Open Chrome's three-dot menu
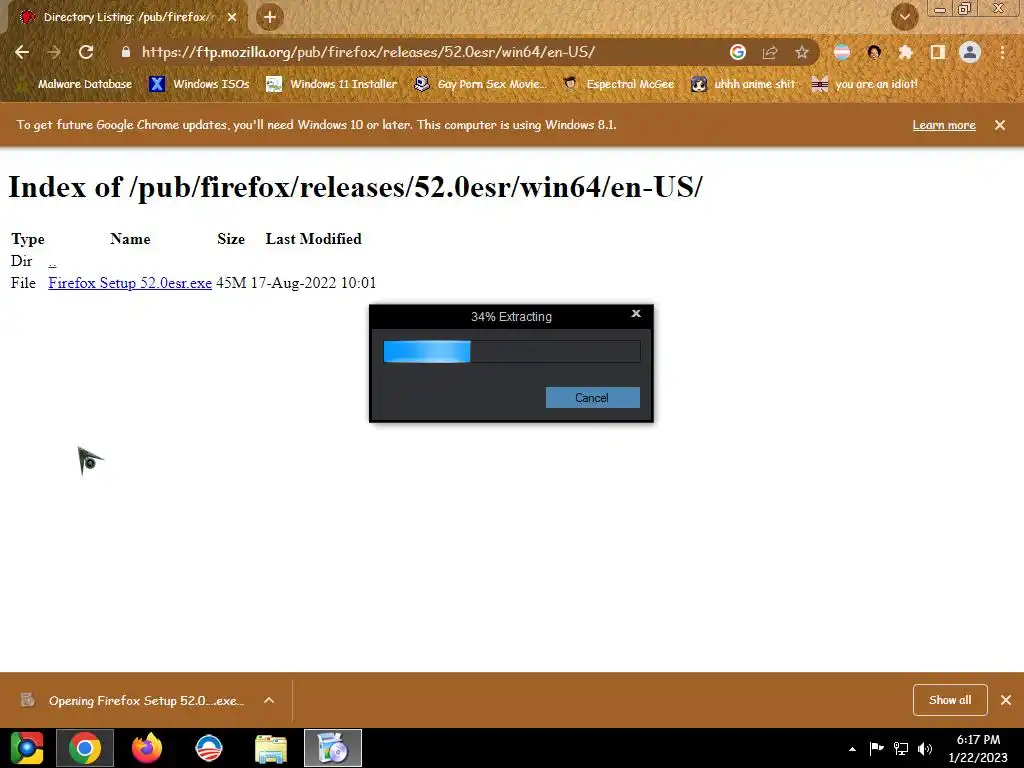This screenshot has height=768, width=1024. point(1002,52)
